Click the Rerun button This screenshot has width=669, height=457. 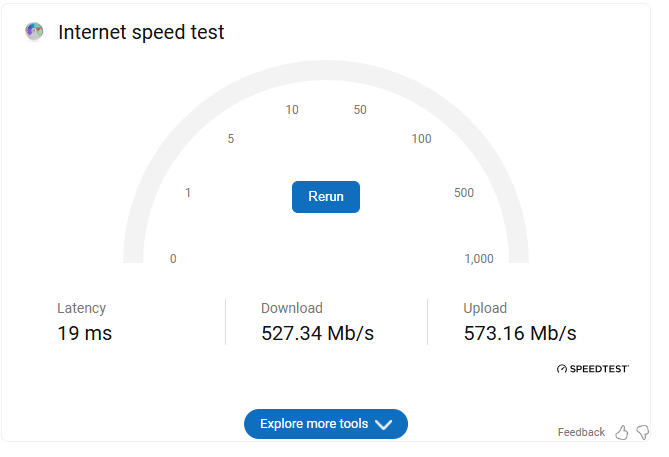[326, 197]
